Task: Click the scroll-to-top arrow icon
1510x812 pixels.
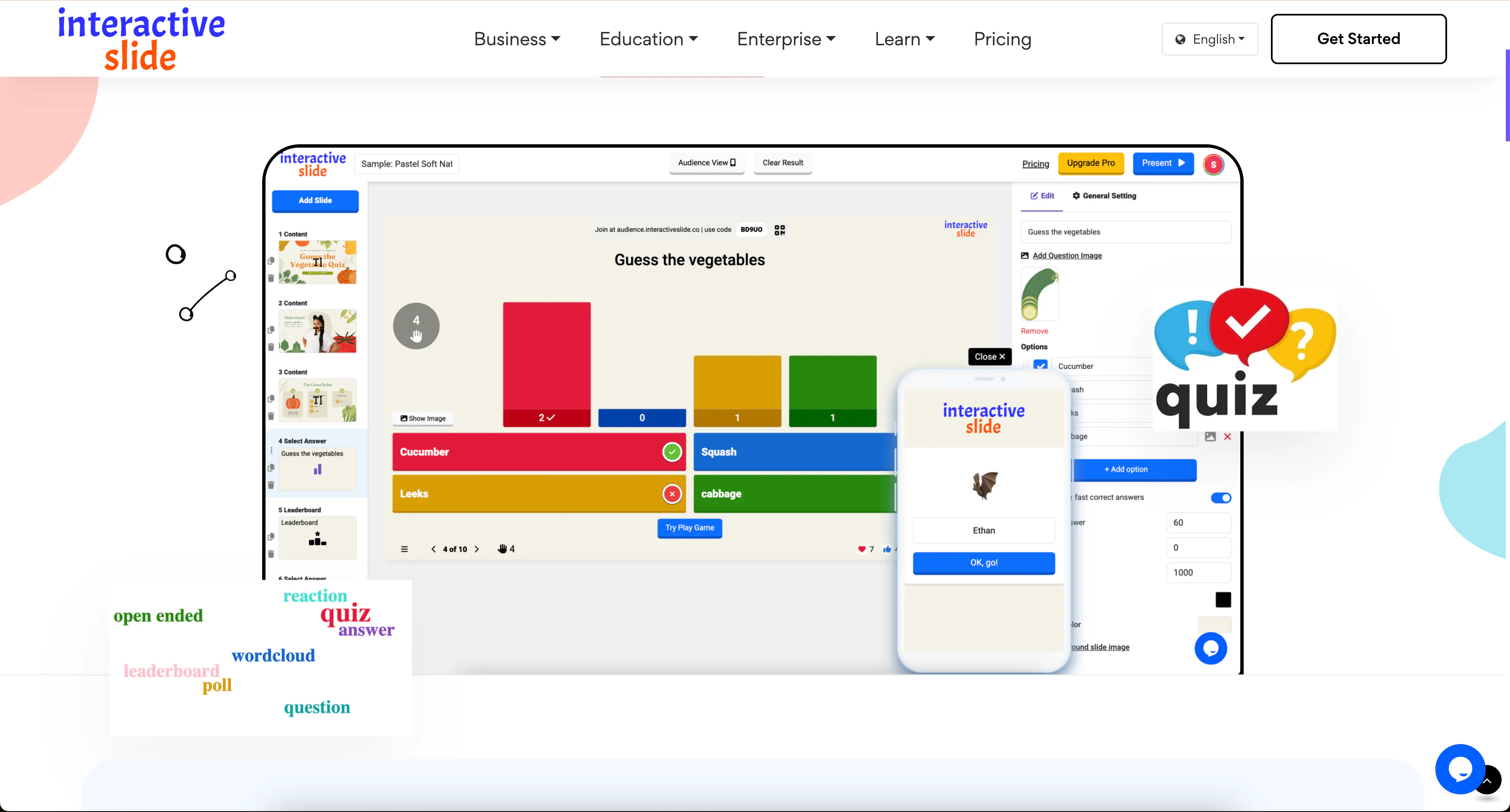Action: point(1488,781)
